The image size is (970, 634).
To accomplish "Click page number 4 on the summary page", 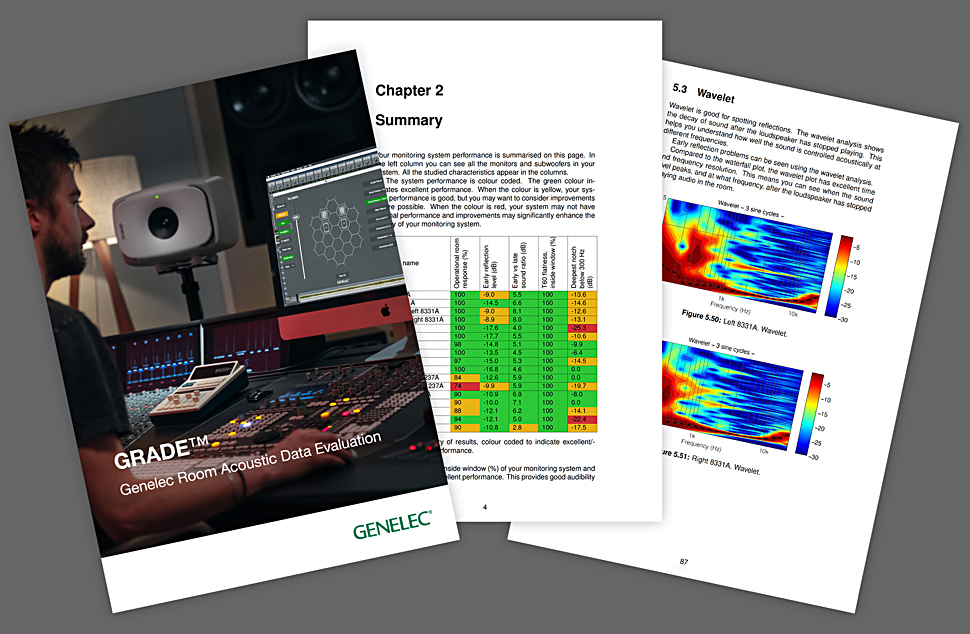I will coord(484,507).
